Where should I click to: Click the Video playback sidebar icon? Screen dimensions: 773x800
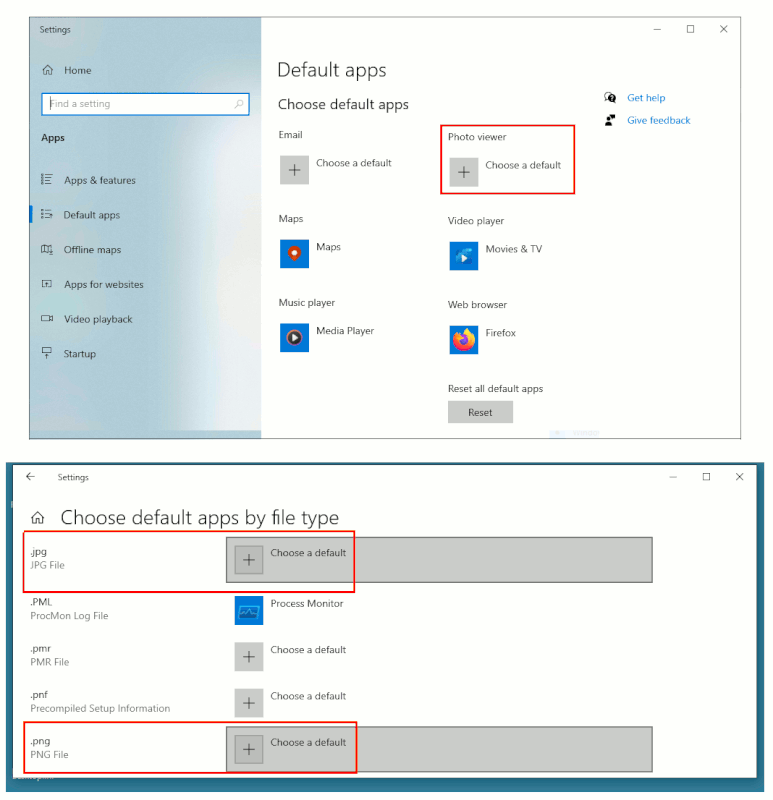[x=46, y=318]
